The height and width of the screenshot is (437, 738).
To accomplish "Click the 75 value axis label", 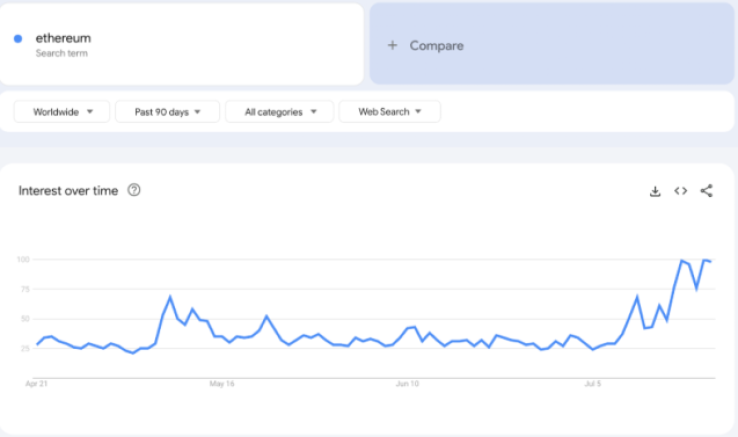I will click(x=24, y=289).
